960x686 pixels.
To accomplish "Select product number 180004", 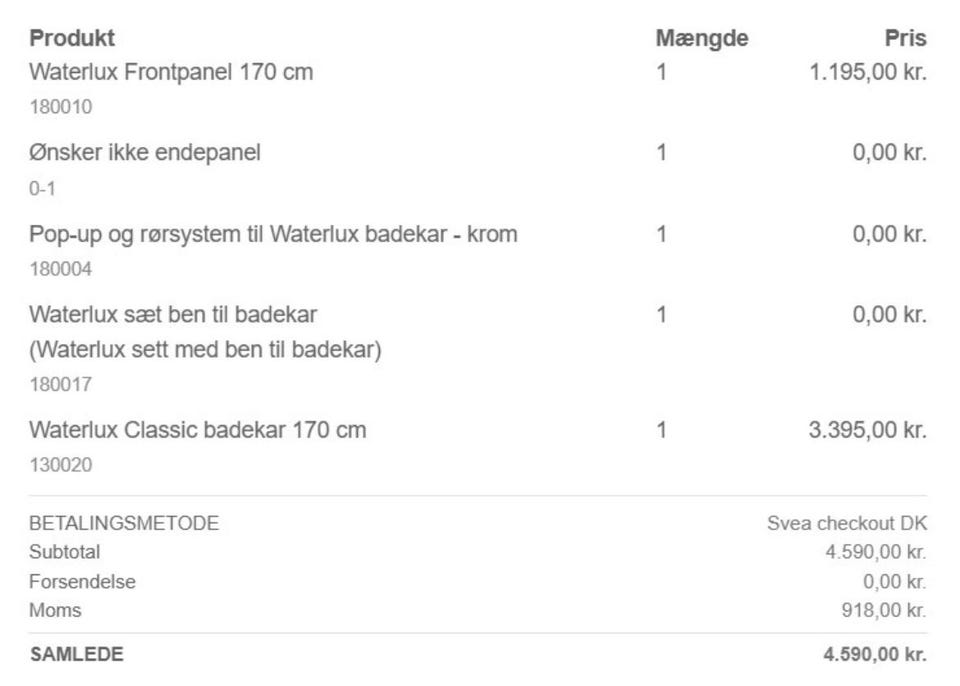I will coord(61,269).
